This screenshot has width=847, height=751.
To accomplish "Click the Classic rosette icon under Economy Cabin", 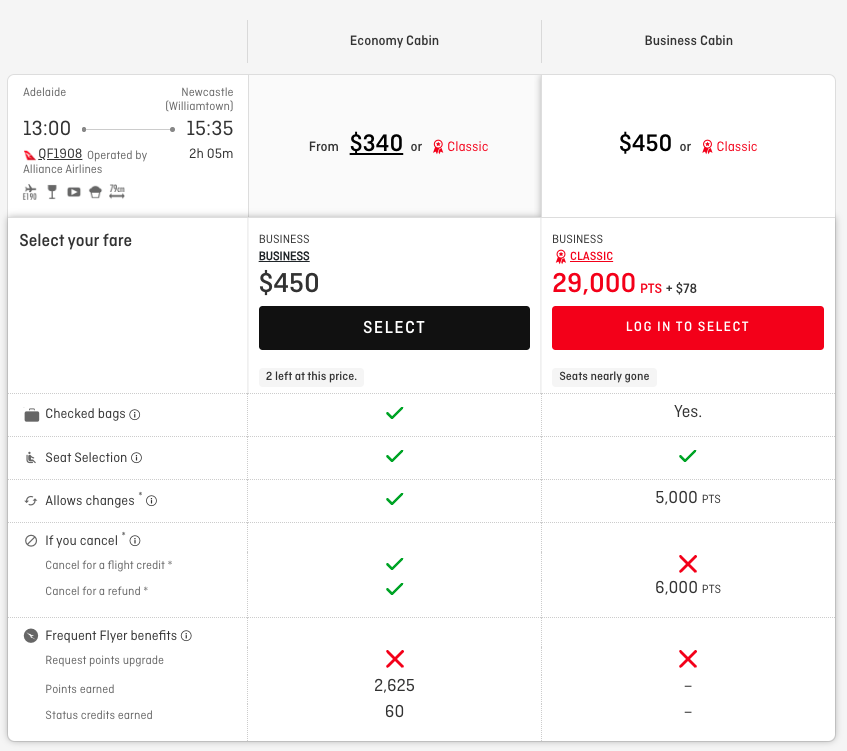I will (438, 146).
